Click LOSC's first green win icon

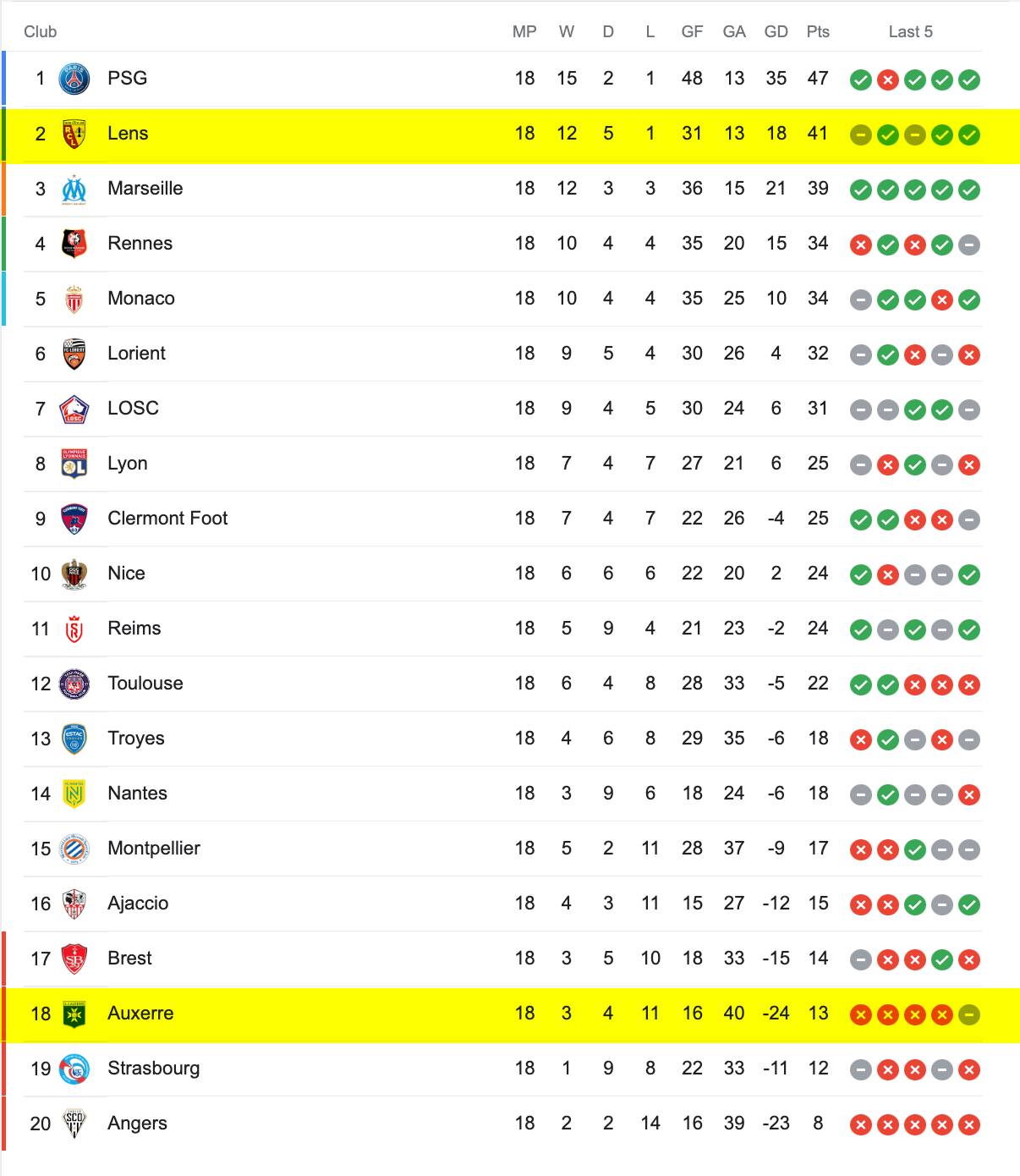pos(915,410)
